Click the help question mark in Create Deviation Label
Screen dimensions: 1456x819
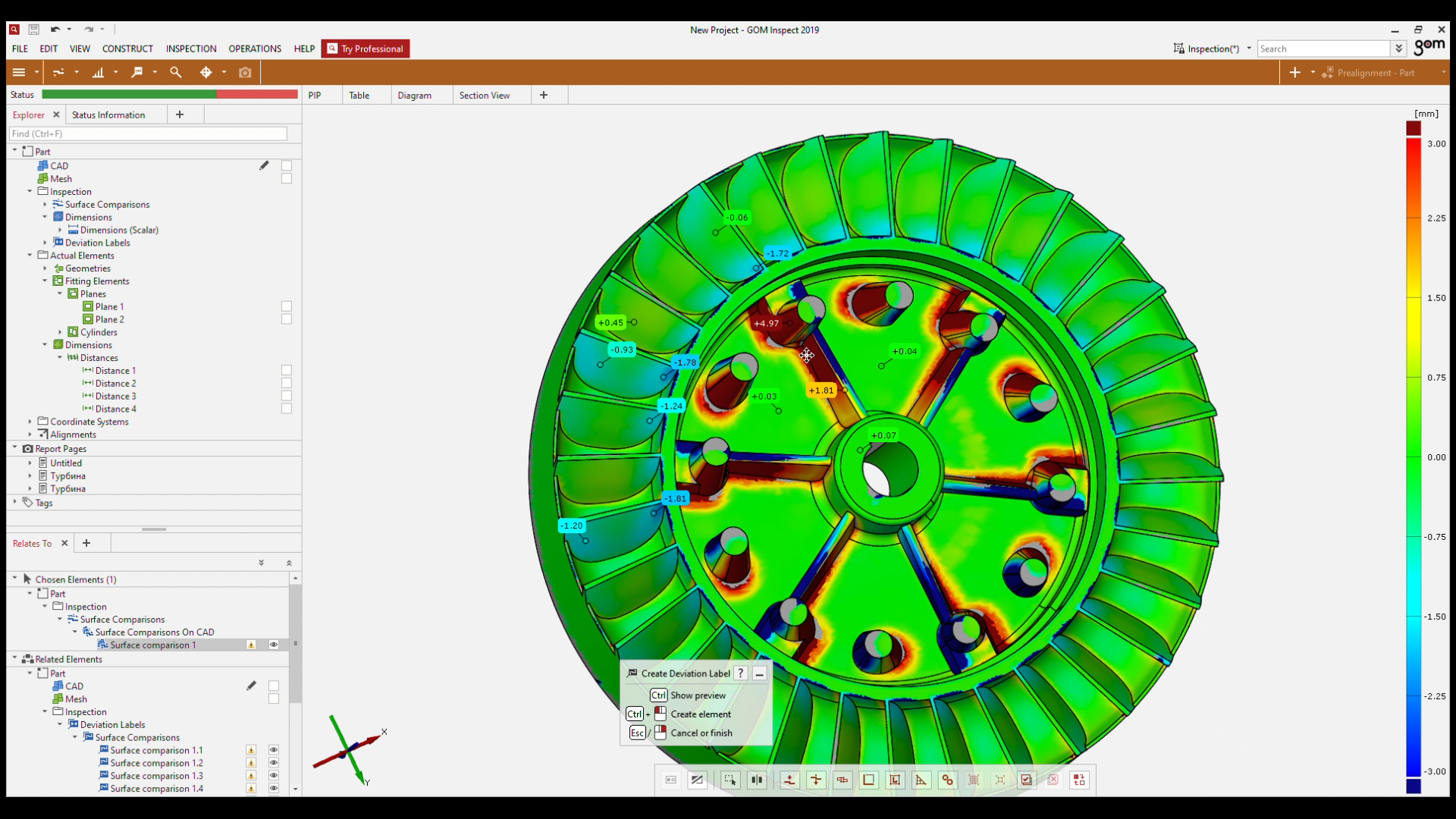click(740, 673)
